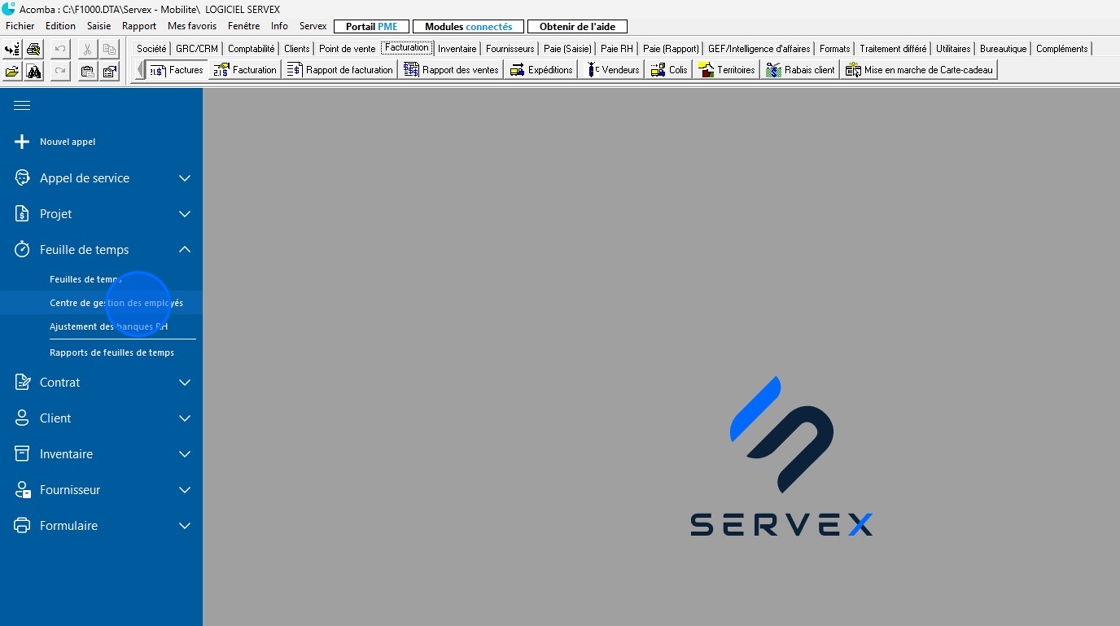The width and height of the screenshot is (1120, 626).
Task: Switch to the Traitement différé tab
Action: pos(893,49)
